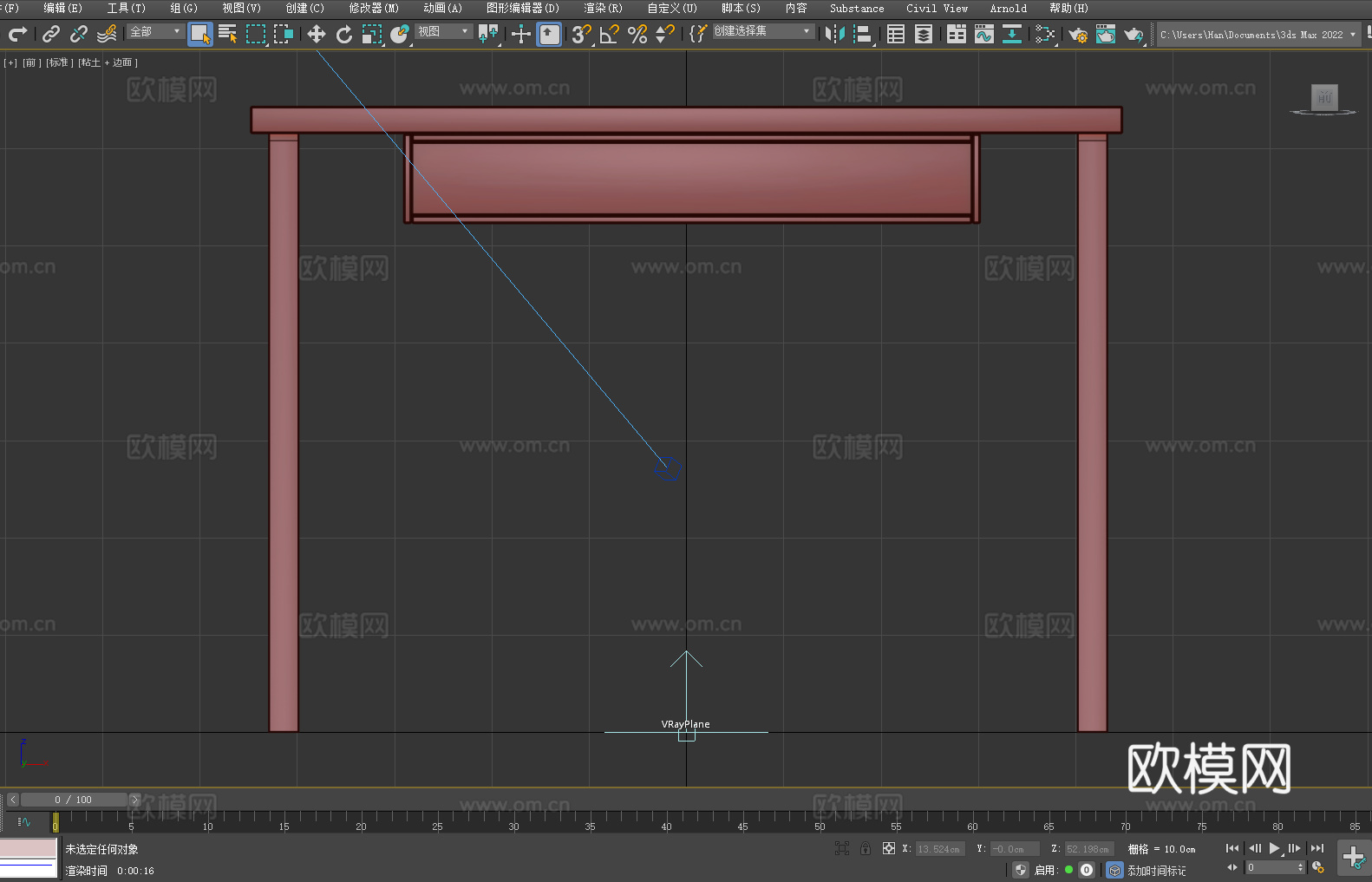Toggle Scene Explorer
The height and width of the screenshot is (882, 1372).
pyautogui.click(x=896, y=34)
